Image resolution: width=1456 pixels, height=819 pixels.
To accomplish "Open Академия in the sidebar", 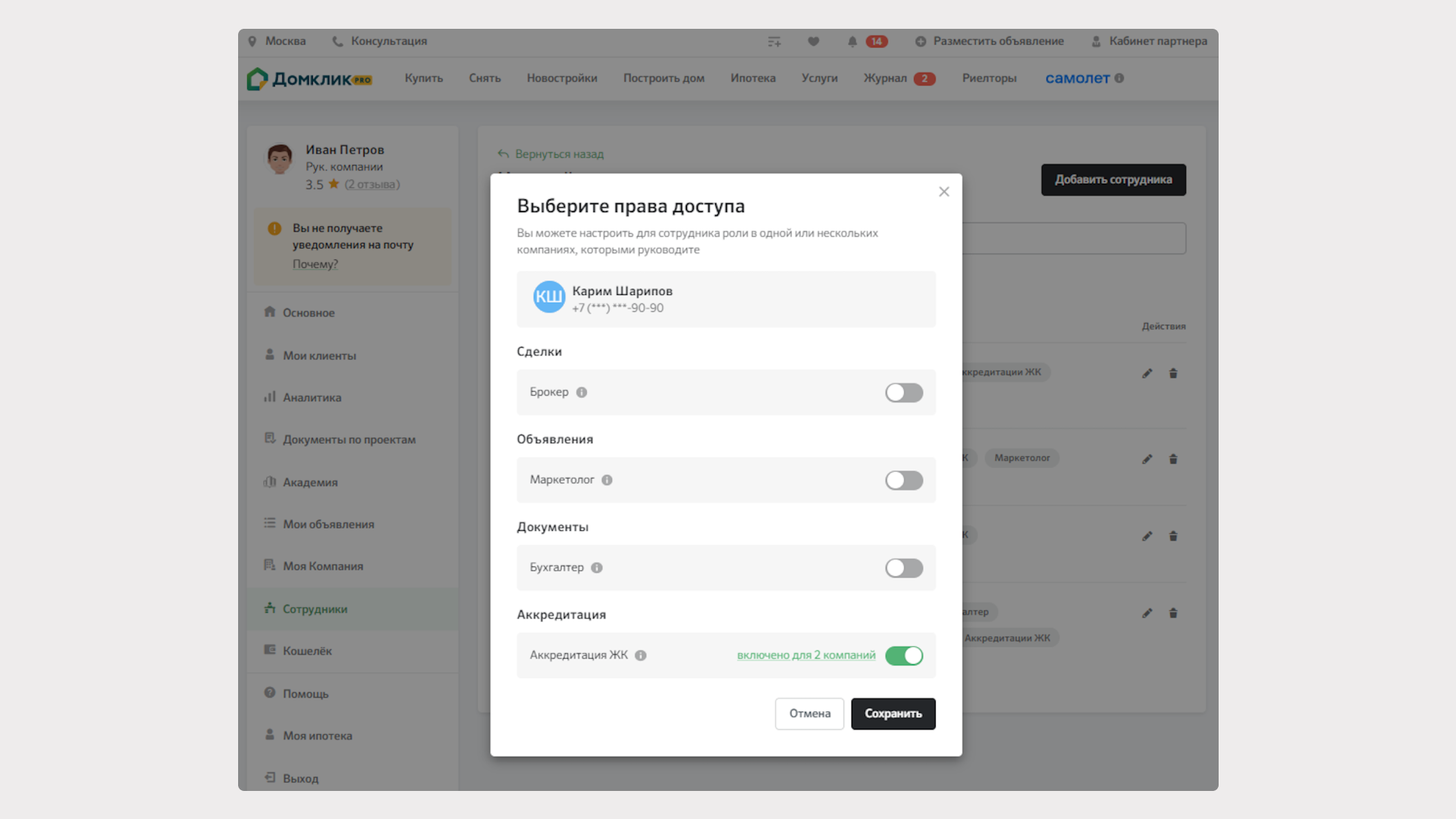I will tap(353, 482).
